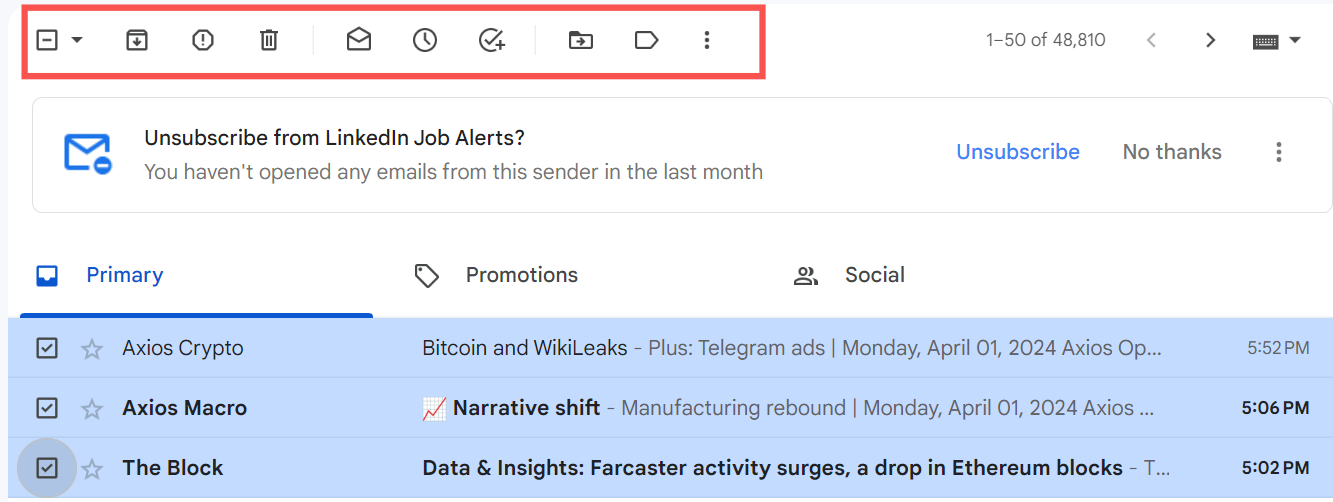Star the Axios Crypto email
Viewport: 1333px width, 502px height.
coord(92,349)
